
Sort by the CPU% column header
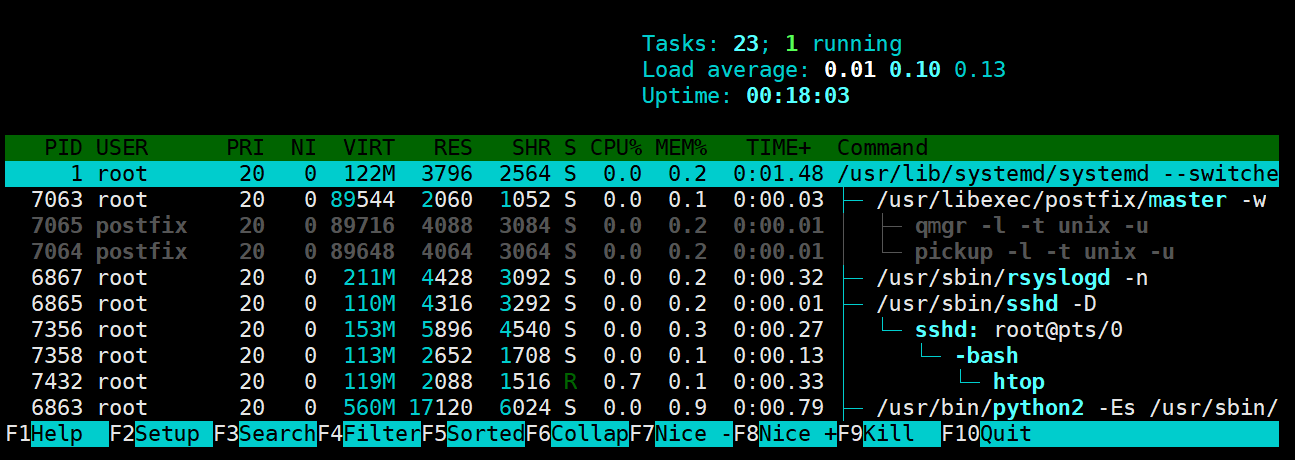[x=616, y=148]
